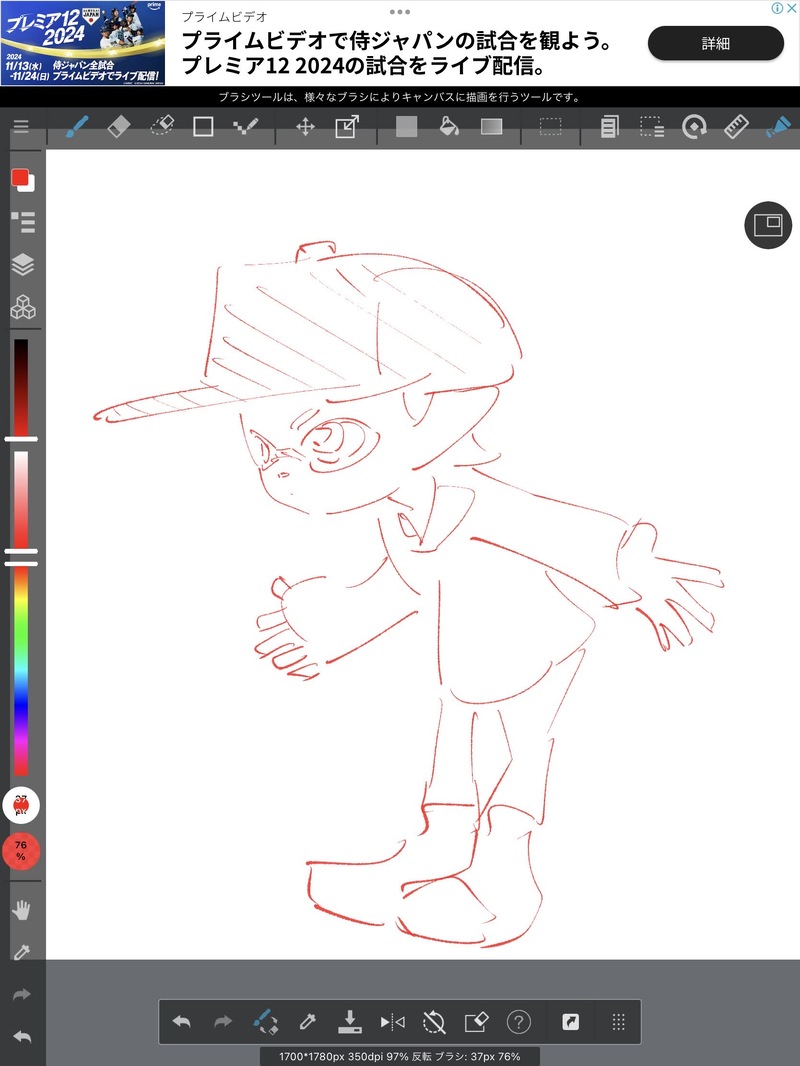
Task: Open the hamburger main menu
Action: pyautogui.click(x=21, y=126)
